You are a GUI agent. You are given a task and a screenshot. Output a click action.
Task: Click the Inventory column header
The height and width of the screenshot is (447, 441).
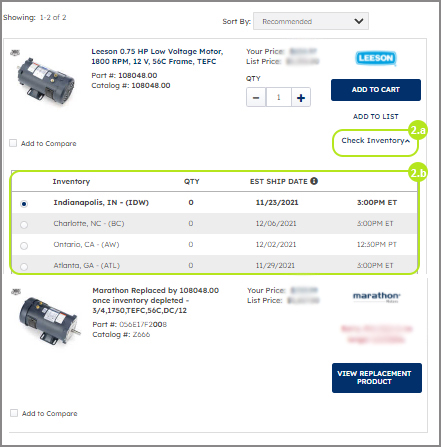pos(71,181)
